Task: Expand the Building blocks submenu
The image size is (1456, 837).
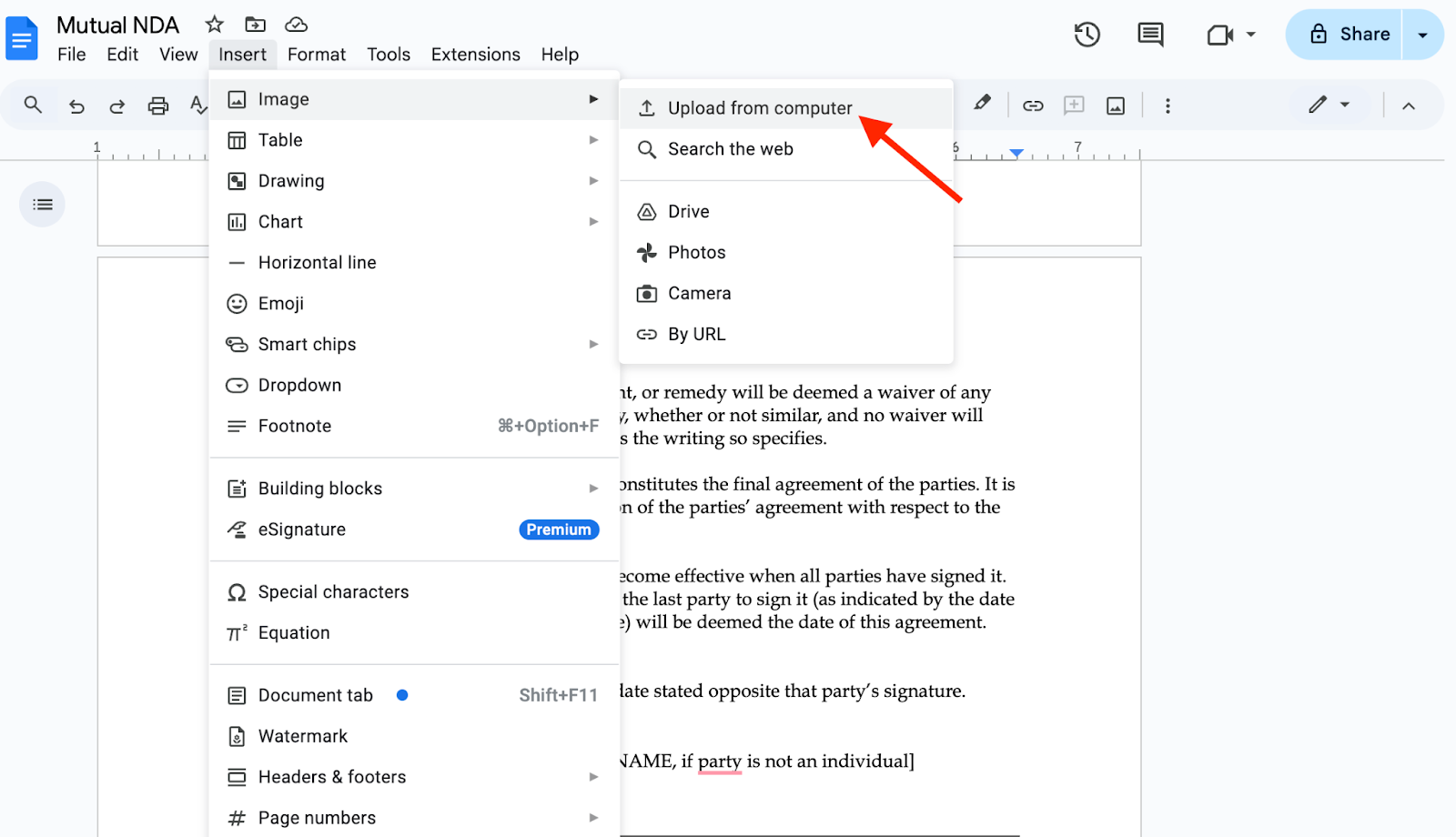Action: [x=414, y=489]
